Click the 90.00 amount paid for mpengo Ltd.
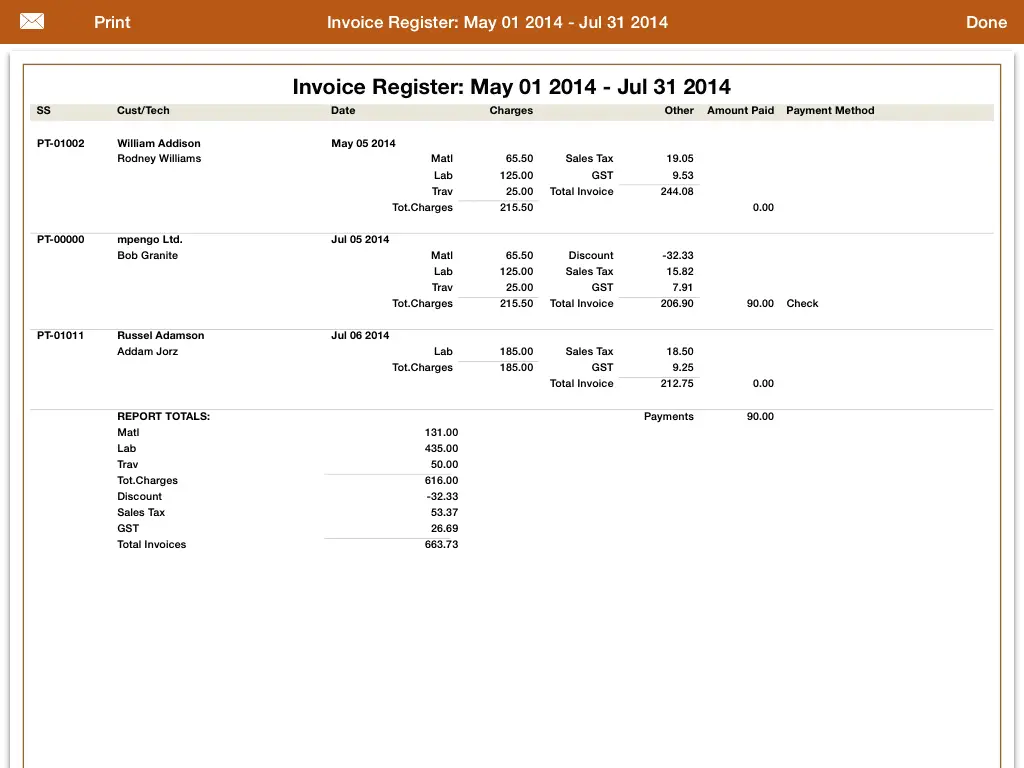This screenshot has width=1024, height=768. point(760,303)
